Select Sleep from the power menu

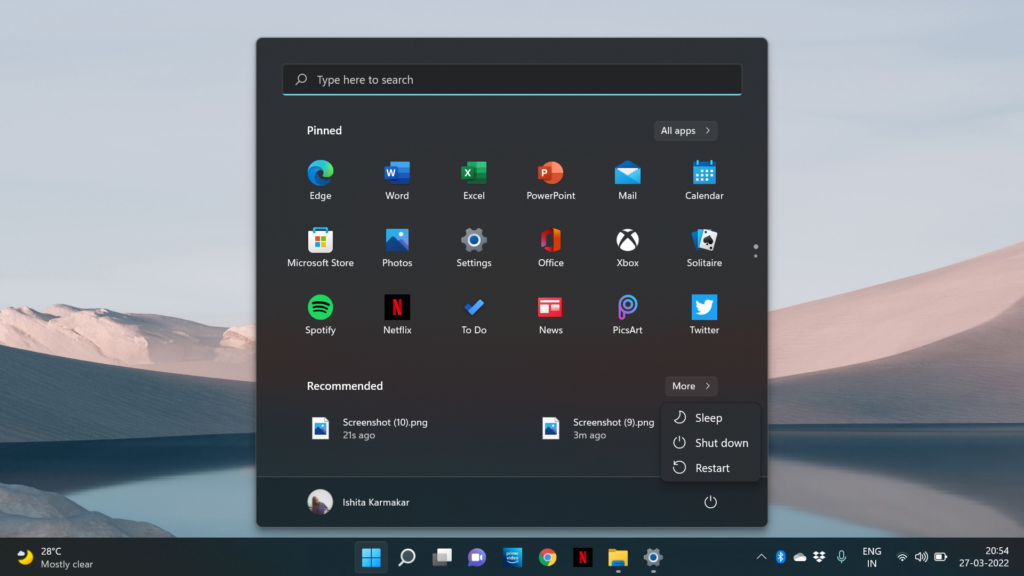(710, 417)
